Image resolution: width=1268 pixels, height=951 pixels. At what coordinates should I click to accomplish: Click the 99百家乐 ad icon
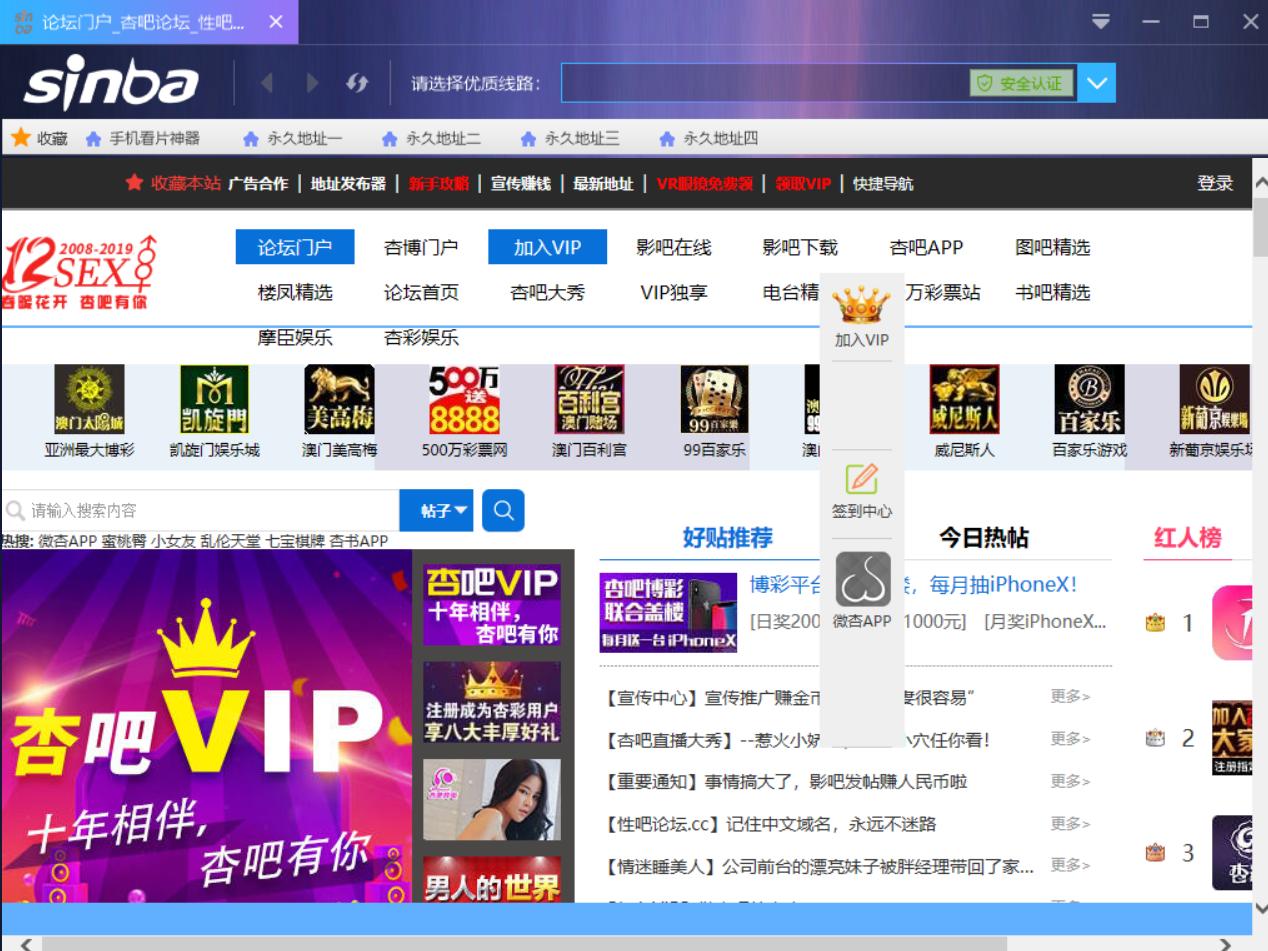[x=714, y=399]
